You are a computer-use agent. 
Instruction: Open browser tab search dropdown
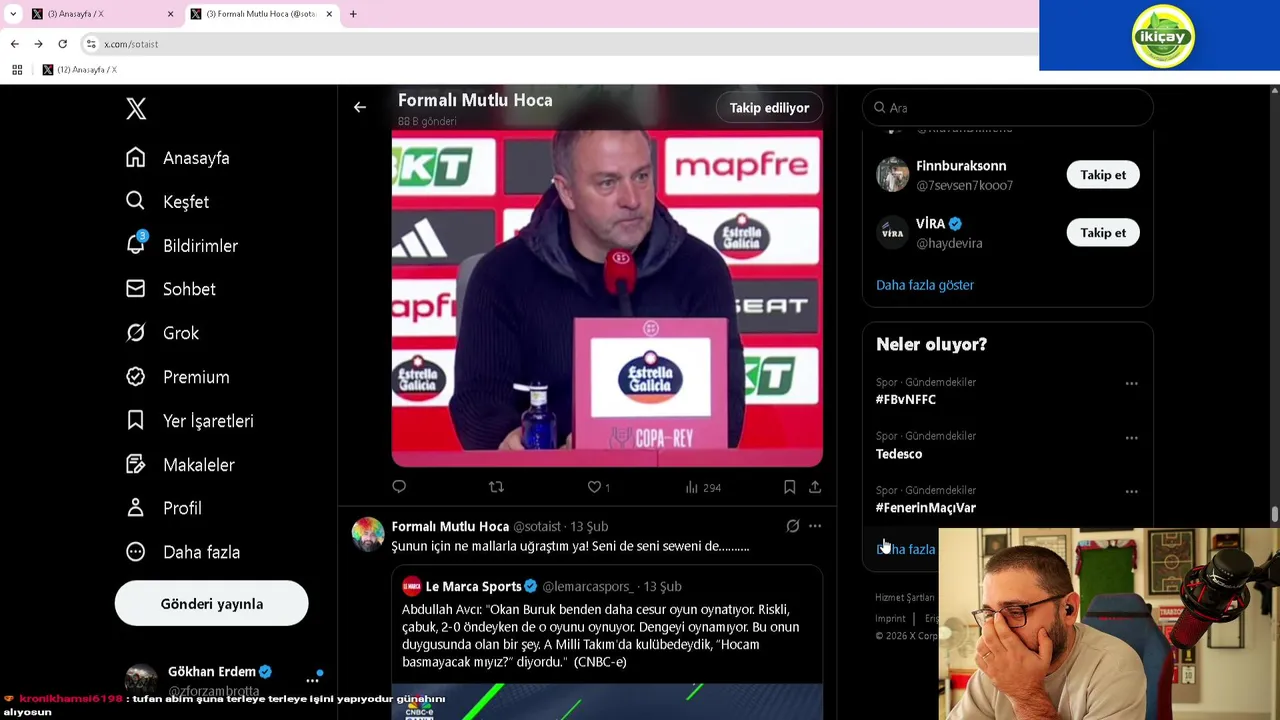click(12, 14)
